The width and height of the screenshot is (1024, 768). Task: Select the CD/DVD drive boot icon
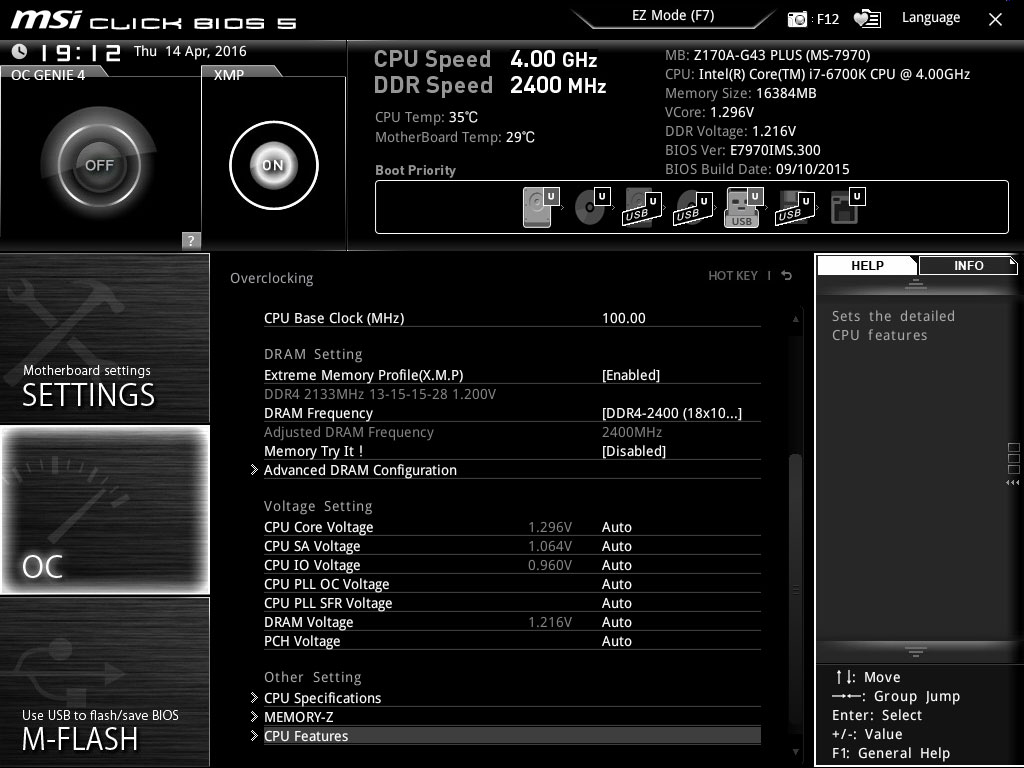(592, 207)
